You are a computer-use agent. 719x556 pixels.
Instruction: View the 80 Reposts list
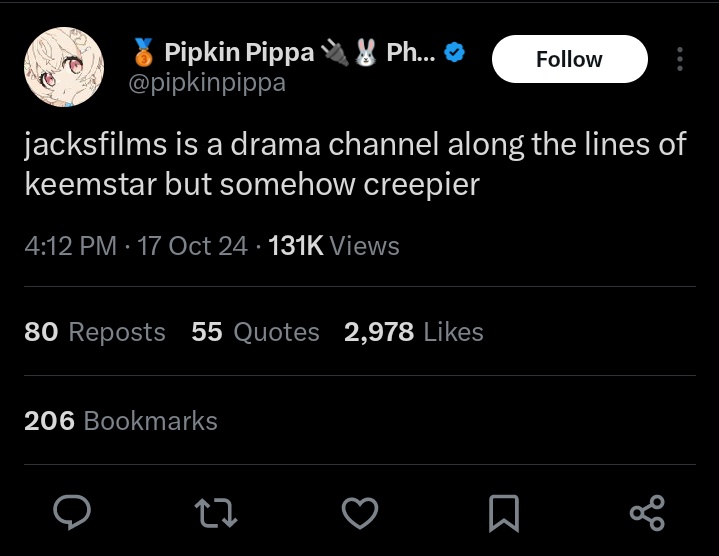[x=95, y=331]
